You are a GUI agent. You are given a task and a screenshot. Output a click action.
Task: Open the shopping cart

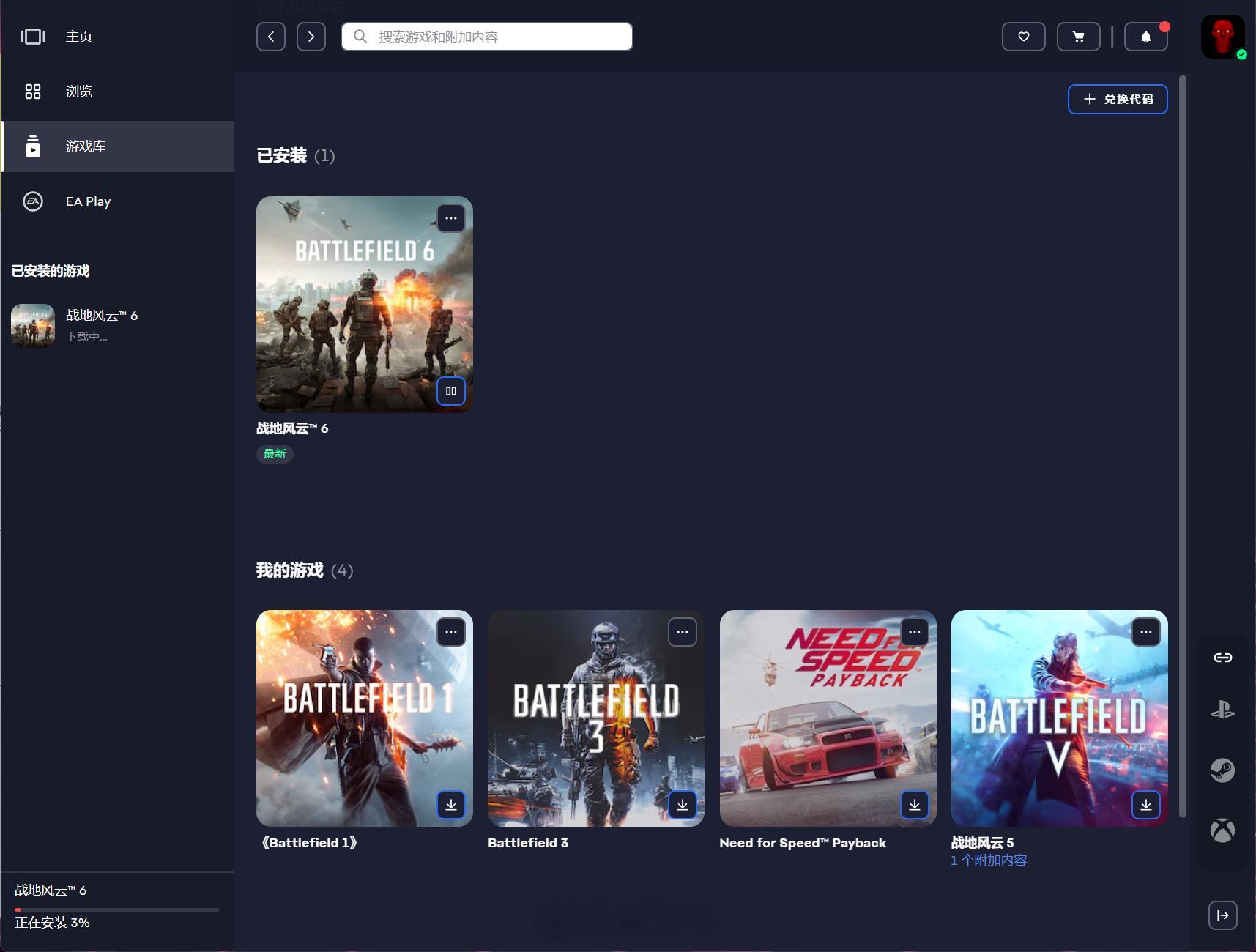pos(1079,37)
